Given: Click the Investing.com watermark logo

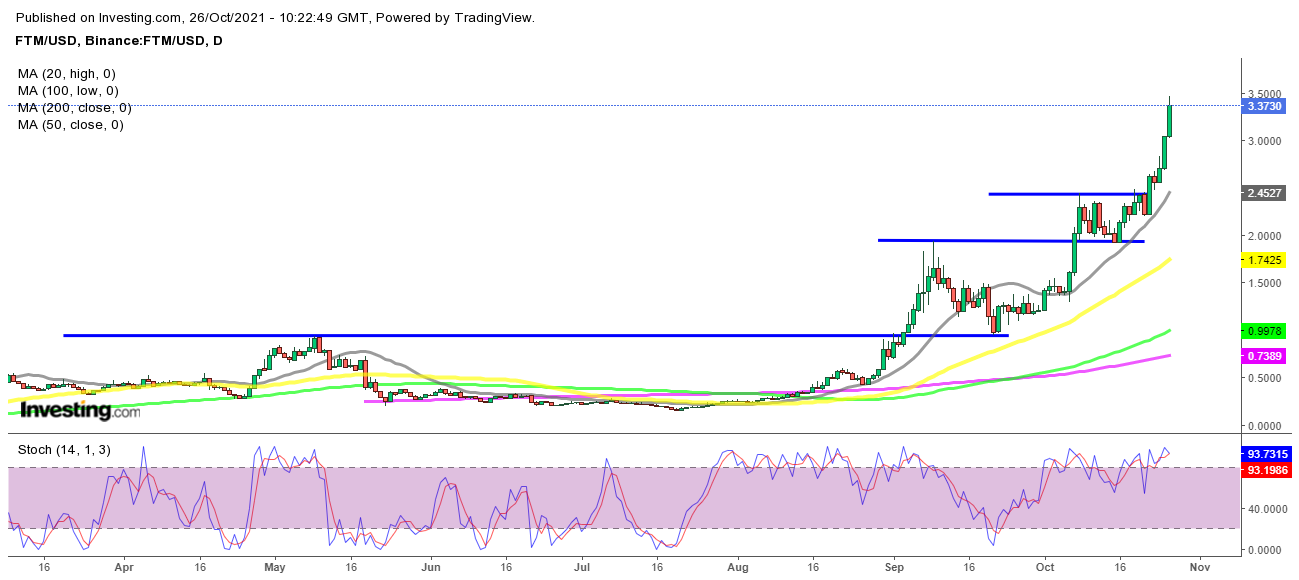Looking at the screenshot, I should [x=81, y=410].
